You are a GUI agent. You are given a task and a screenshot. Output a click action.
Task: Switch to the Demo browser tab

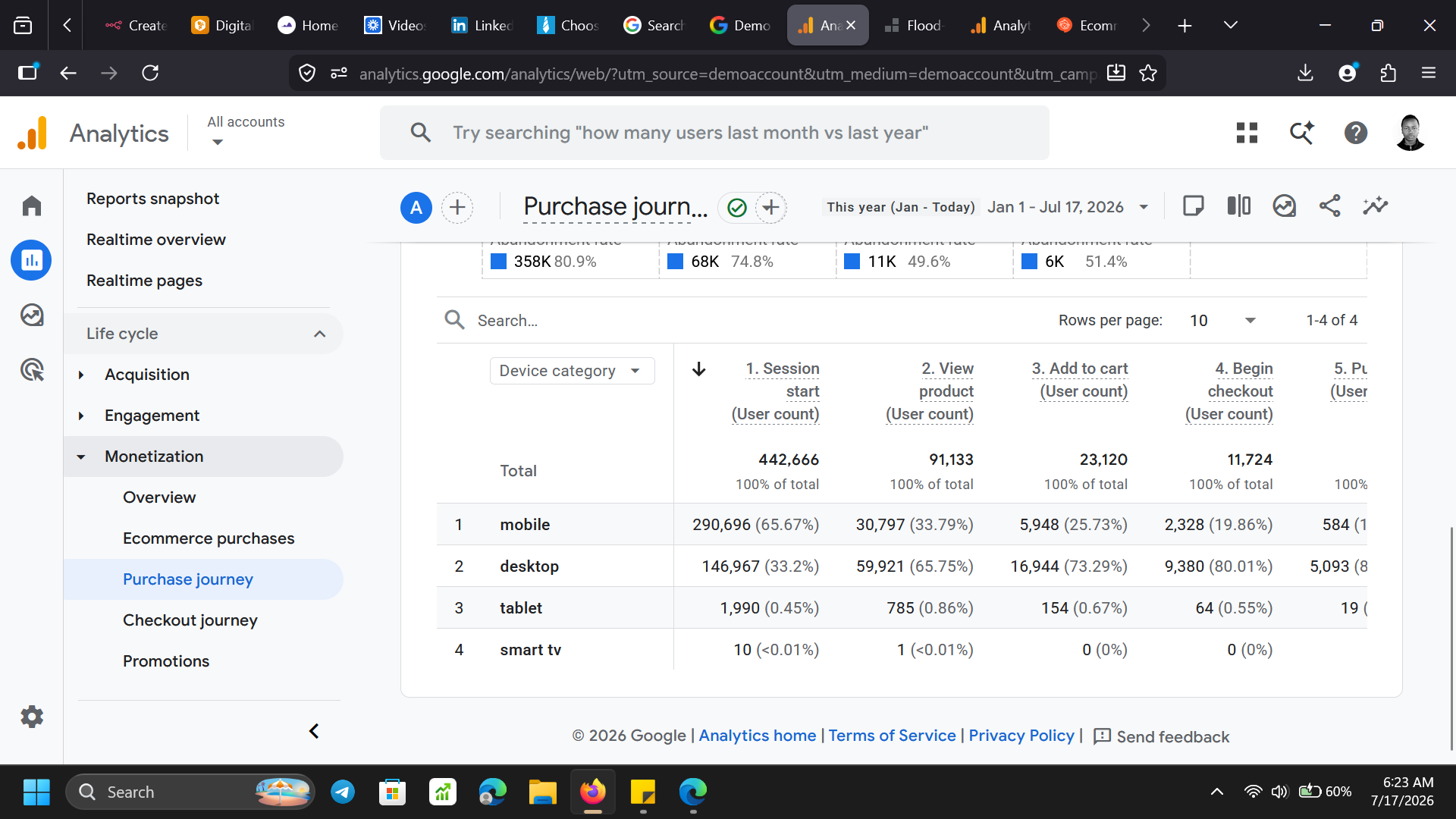pos(741,25)
